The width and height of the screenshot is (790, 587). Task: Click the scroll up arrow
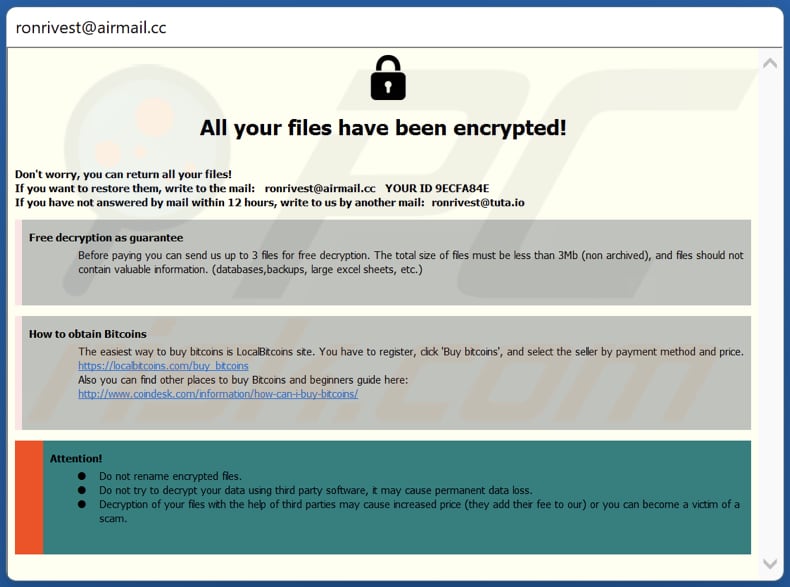click(769, 63)
